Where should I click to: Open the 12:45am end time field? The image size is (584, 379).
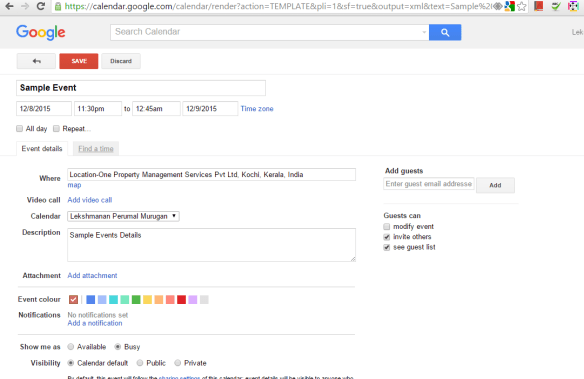click(x=156, y=109)
